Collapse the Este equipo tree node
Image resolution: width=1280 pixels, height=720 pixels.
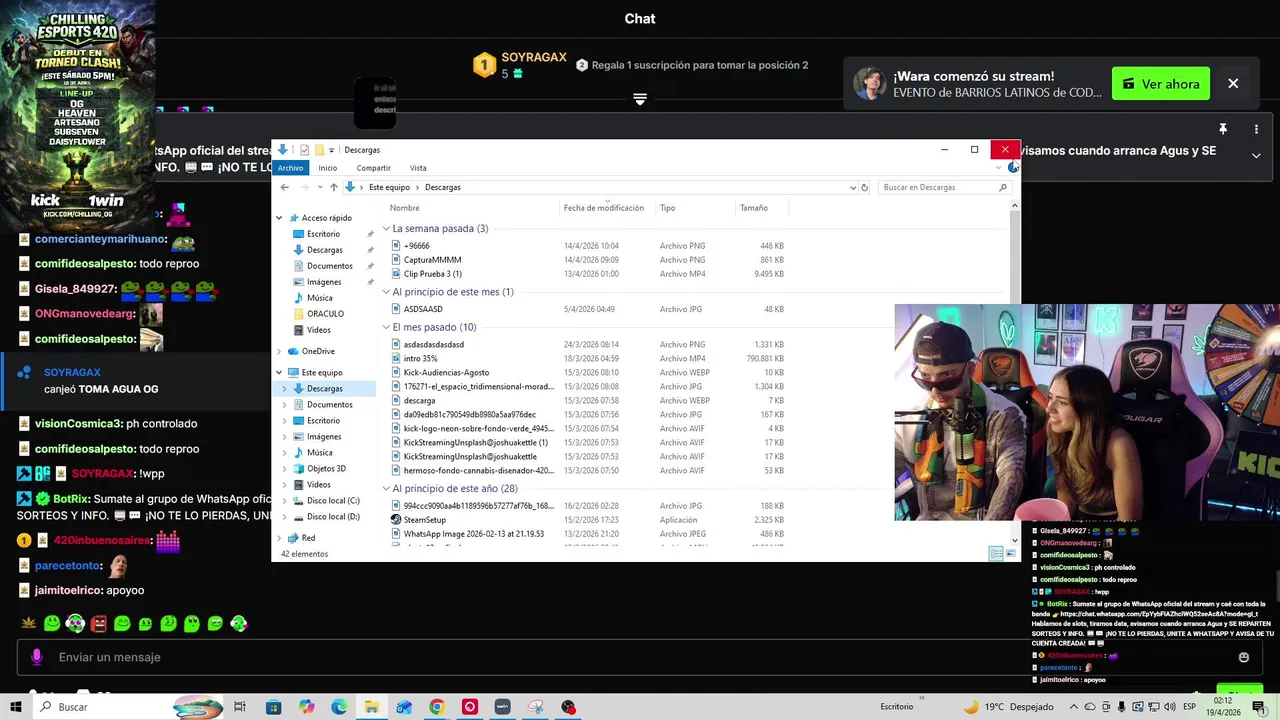(279, 373)
